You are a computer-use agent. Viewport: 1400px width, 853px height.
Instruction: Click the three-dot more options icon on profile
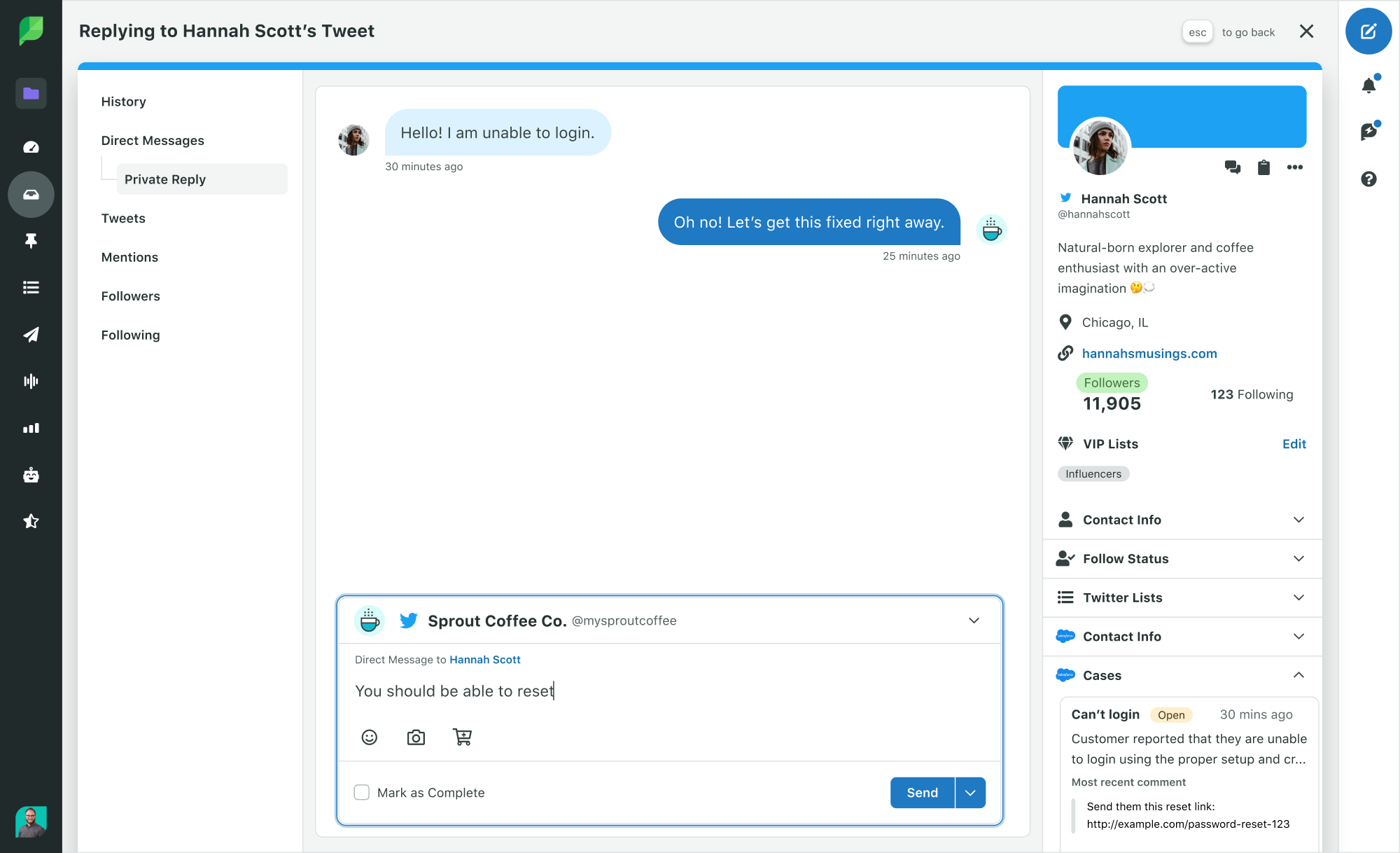[x=1295, y=167]
